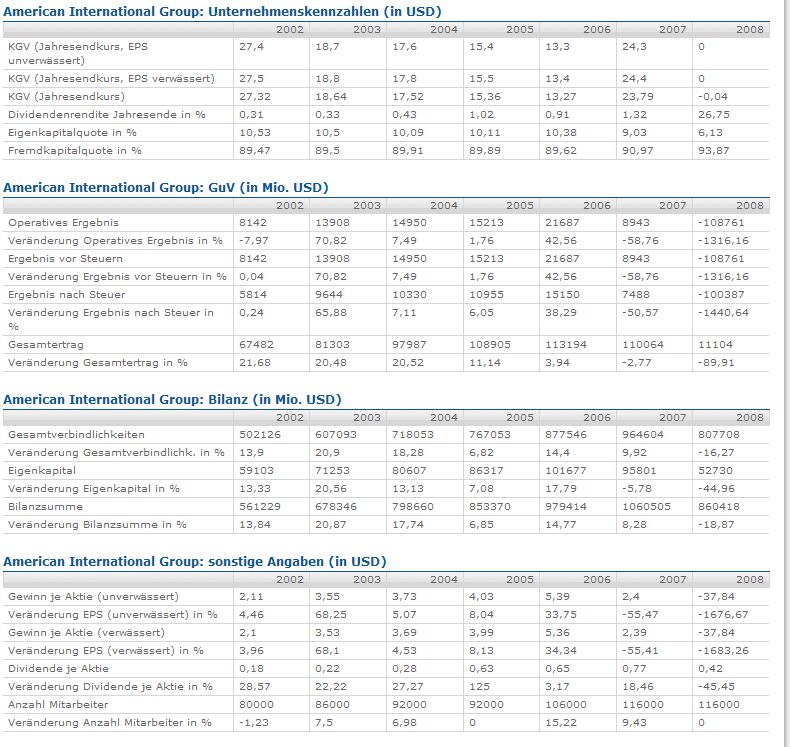
Task: Select Gesamtverbindlichkeiten value '964604'
Action: [x=643, y=435]
